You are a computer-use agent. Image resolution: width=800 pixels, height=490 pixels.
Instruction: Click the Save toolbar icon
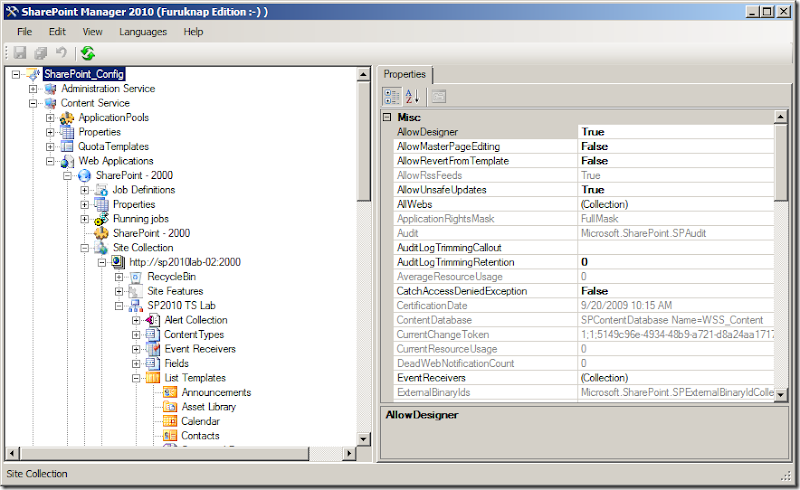[x=20, y=53]
